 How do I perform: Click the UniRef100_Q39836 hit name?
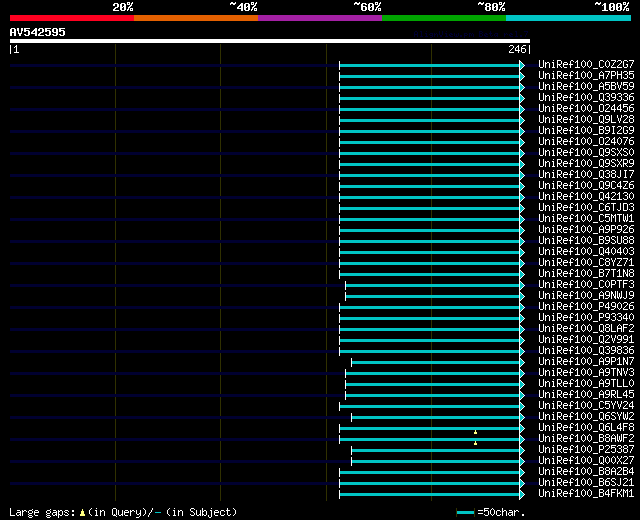(586, 351)
